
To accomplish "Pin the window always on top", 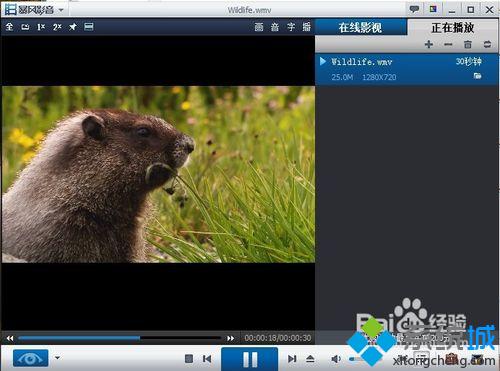I will 73,27.
